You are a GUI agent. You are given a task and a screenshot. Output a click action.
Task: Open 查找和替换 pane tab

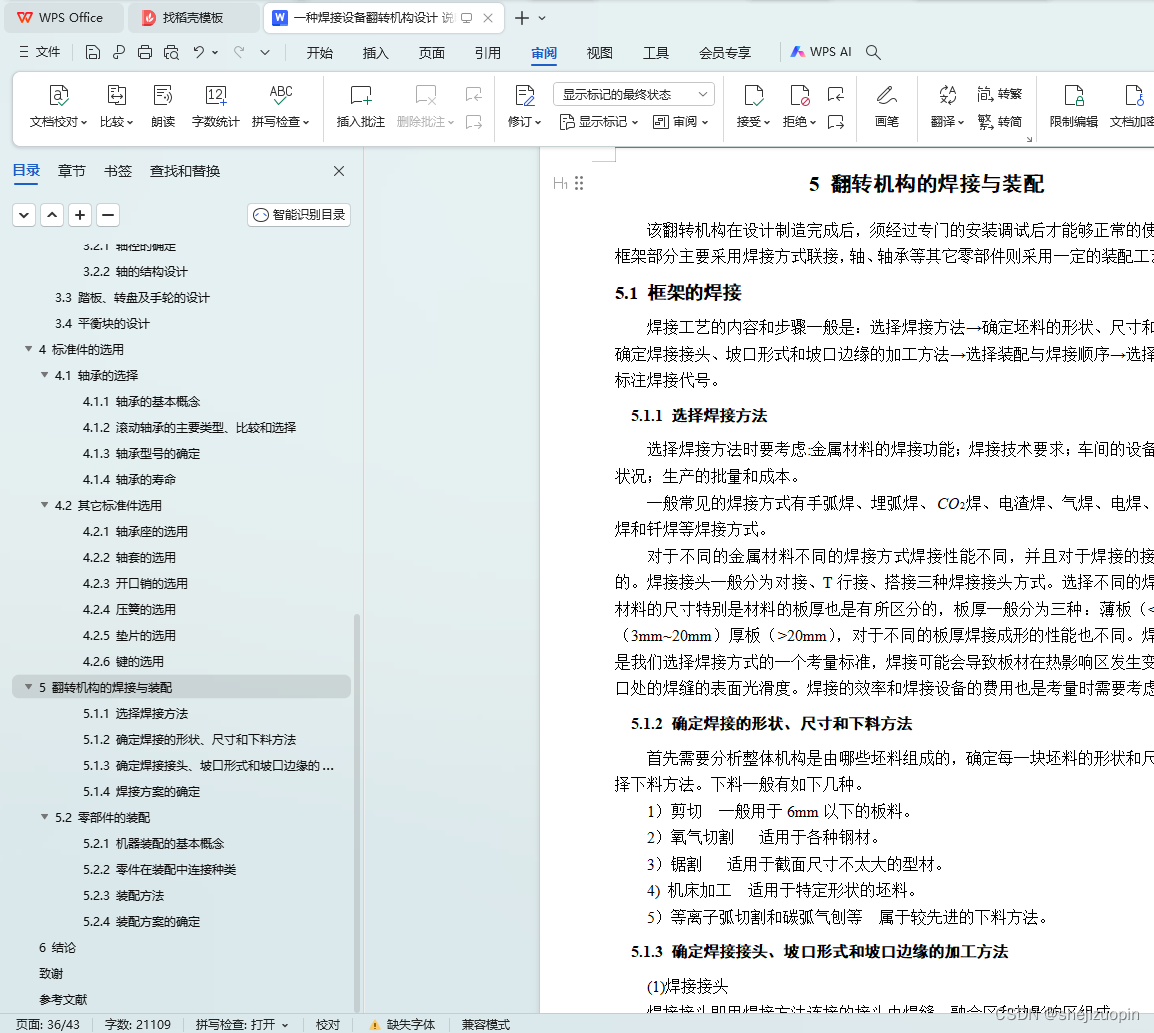pyautogui.click(x=185, y=171)
